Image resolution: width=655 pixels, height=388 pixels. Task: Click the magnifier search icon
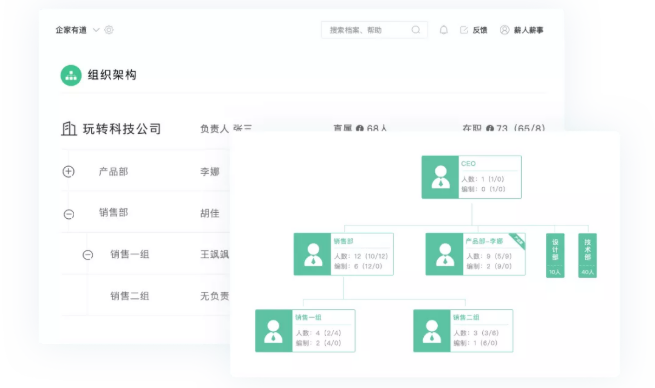tap(416, 30)
